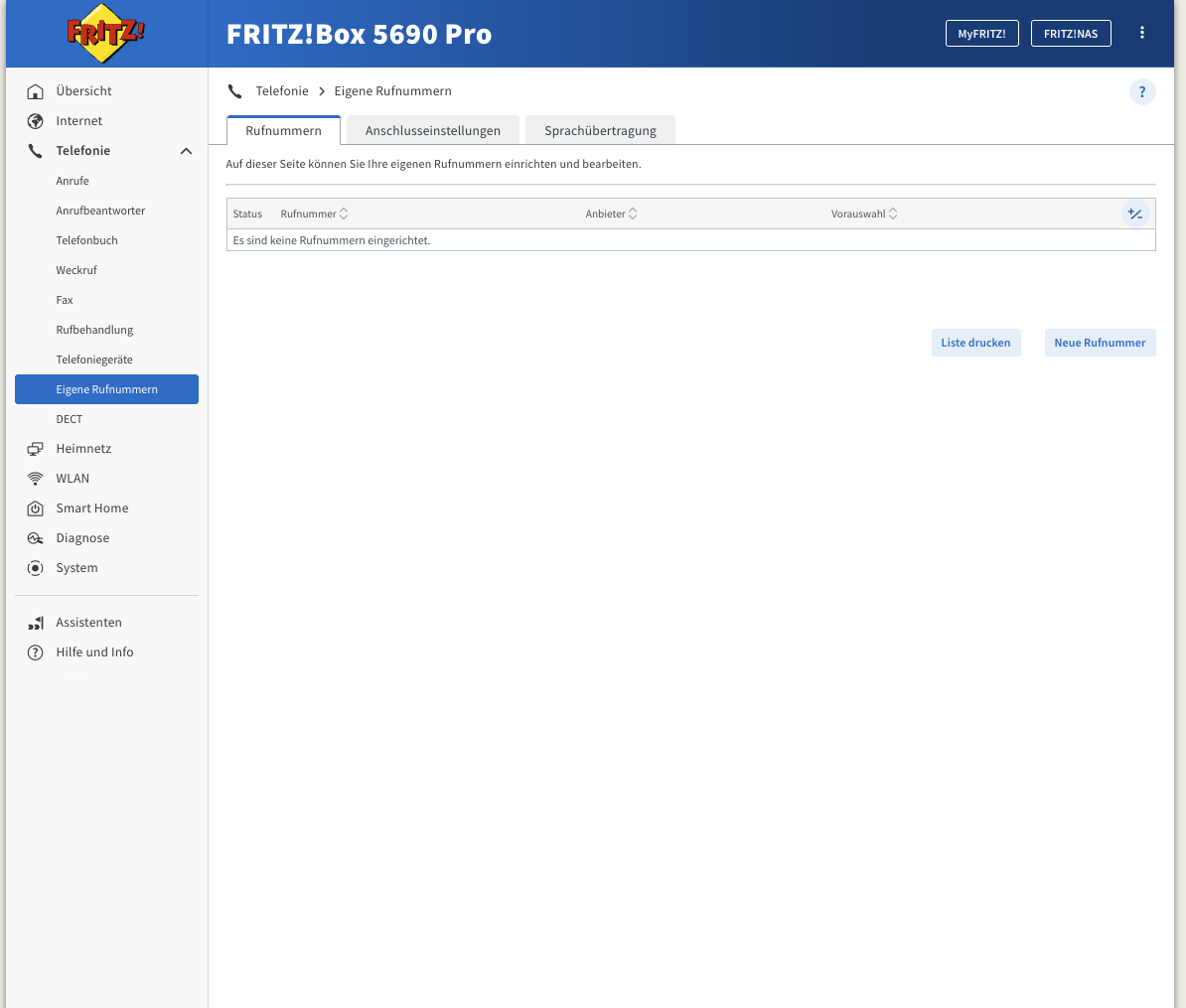
Task: Click the table column settings plus/minus icon
Action: 1134,214
